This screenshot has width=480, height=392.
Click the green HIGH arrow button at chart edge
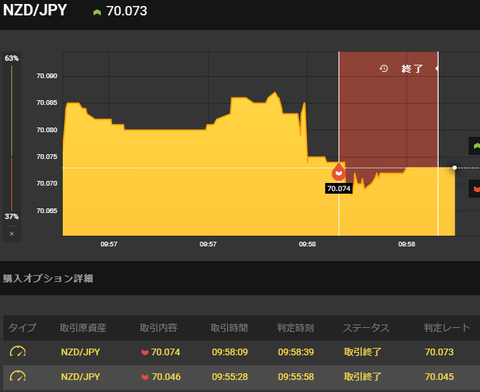tap(475, 146)
